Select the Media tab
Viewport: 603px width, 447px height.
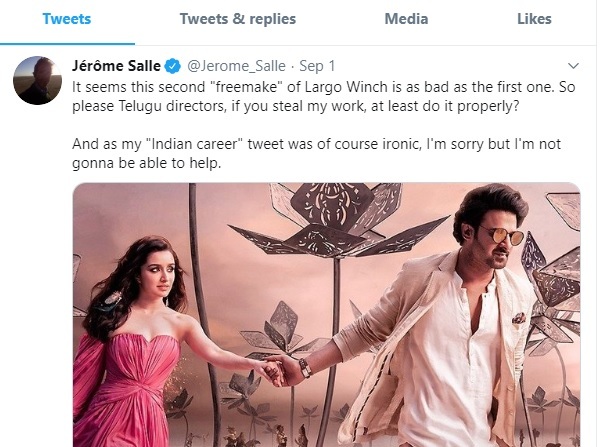click(x=406, y=19)
